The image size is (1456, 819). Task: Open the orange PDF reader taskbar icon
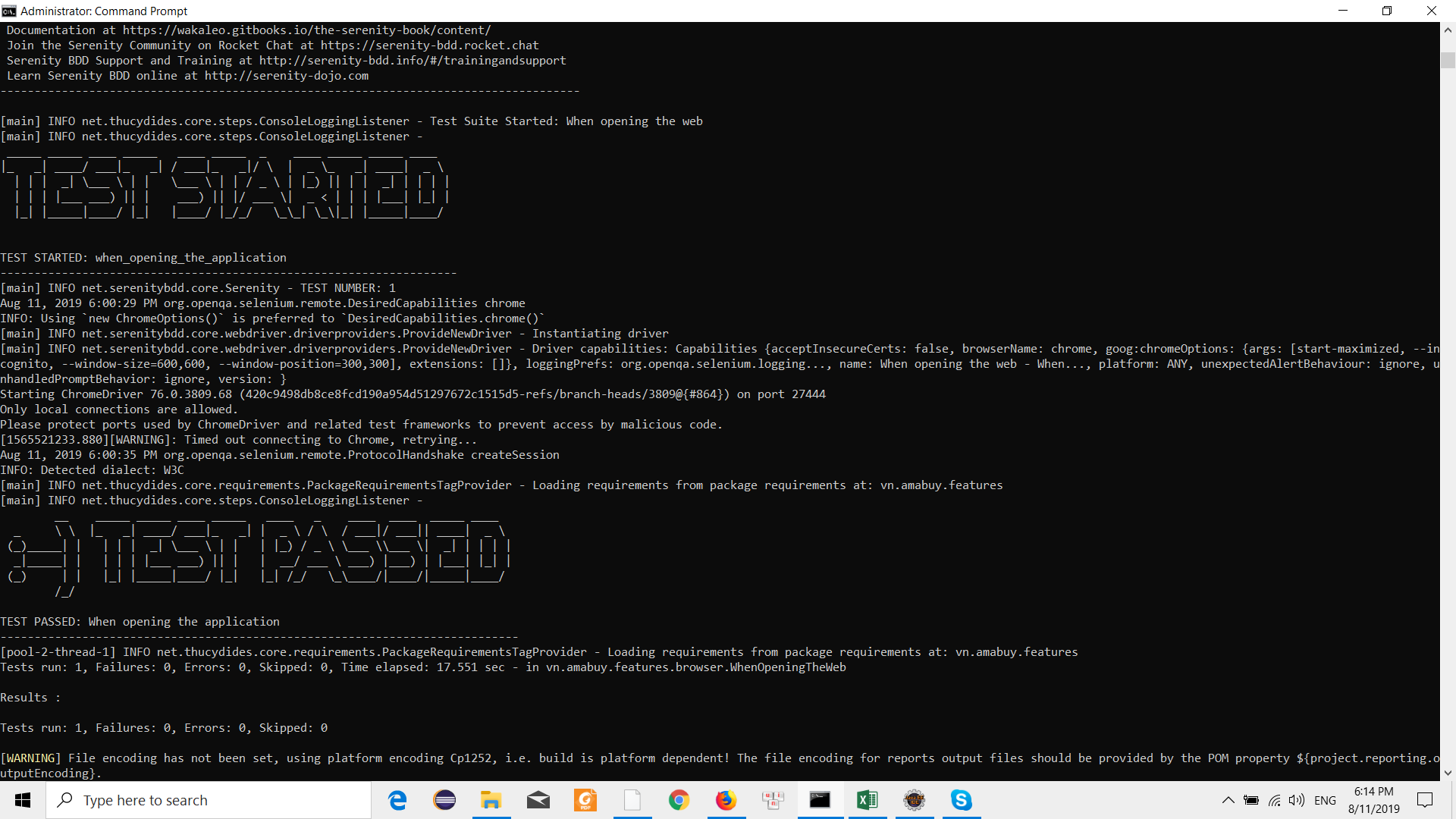pyautogui.click(x=585, y=800)
